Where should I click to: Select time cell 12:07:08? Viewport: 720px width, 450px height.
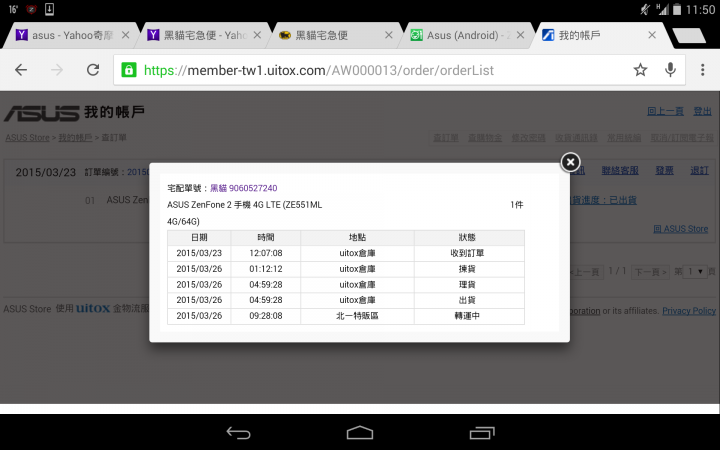click(x=266, y=253)
